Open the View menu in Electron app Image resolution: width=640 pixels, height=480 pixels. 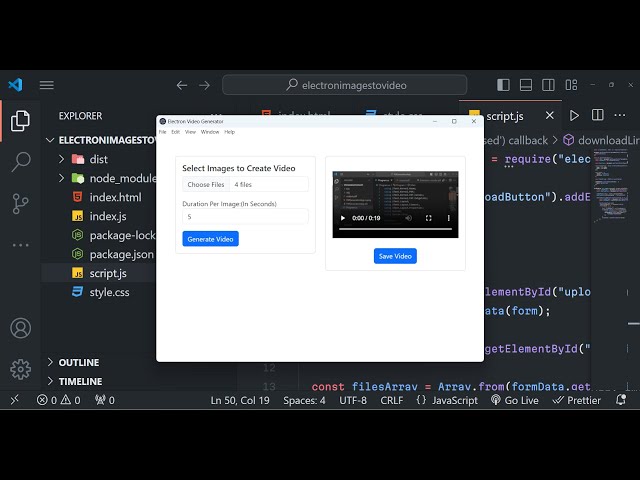[x=190, y=132]
